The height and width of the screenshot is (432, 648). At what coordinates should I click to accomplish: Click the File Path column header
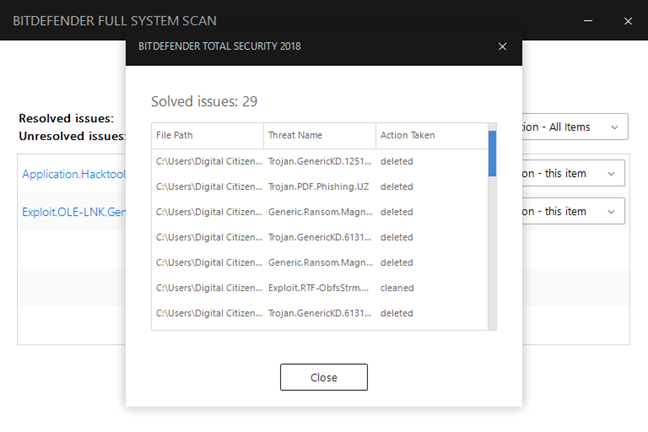pos(207,135)
